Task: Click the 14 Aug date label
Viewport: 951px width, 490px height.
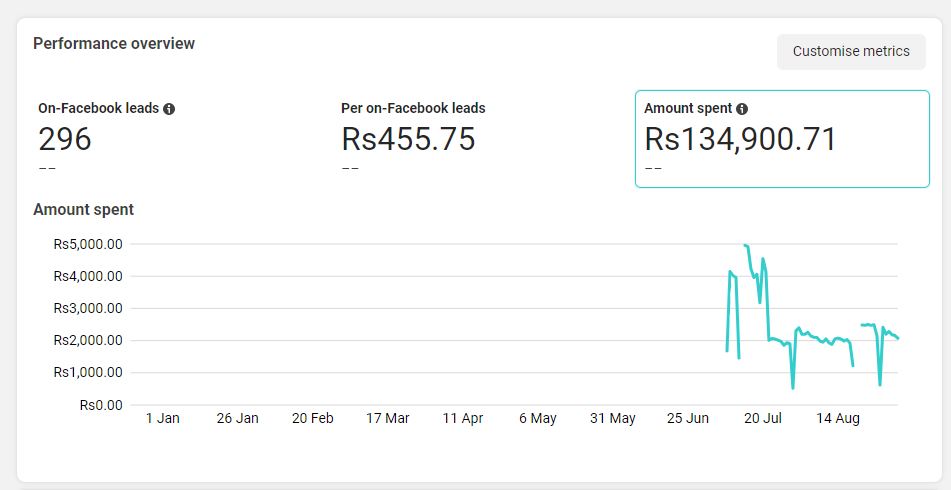Action: (838, 418)
